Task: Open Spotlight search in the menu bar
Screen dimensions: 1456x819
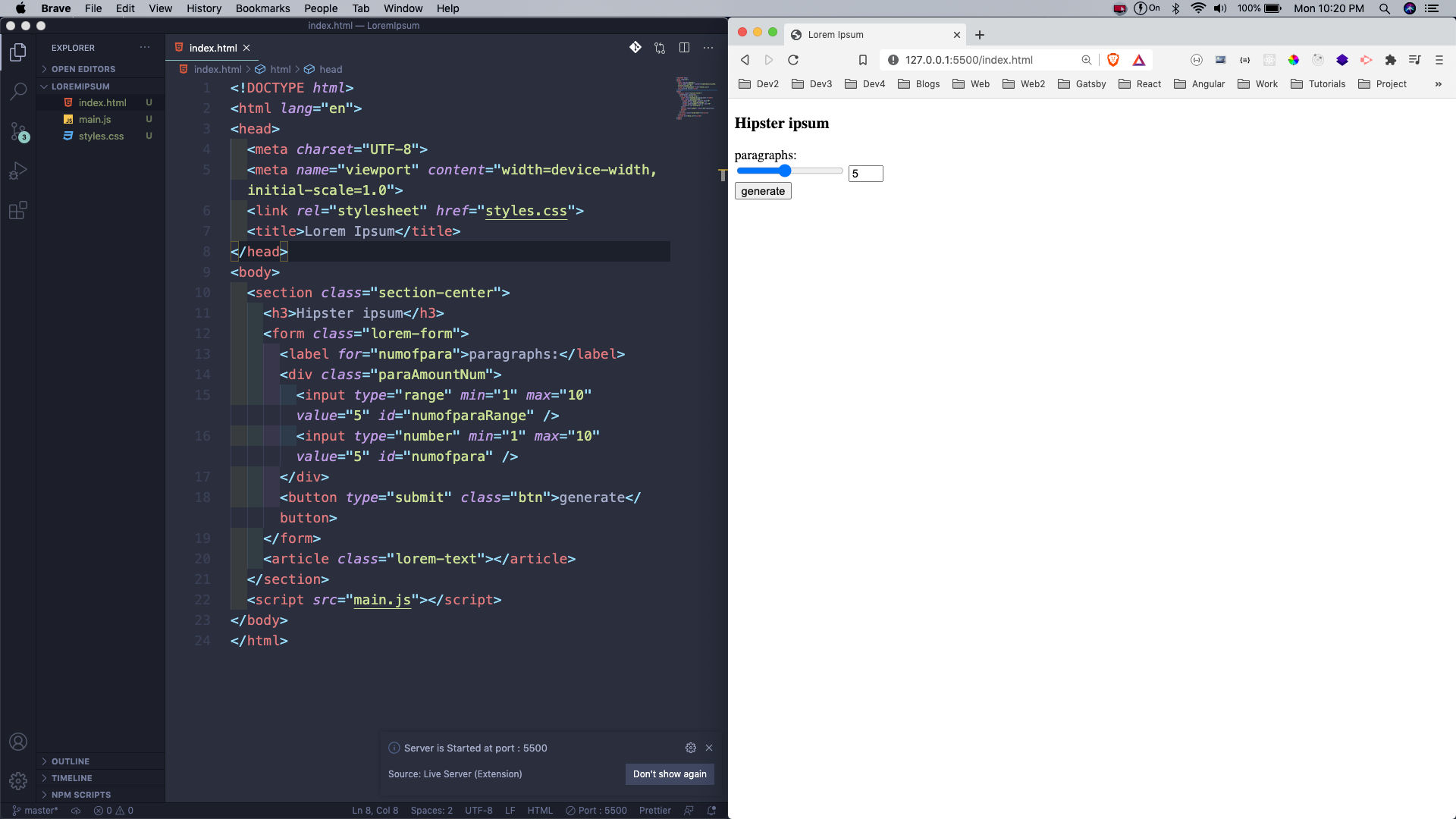Action: tap(1385, 8)
